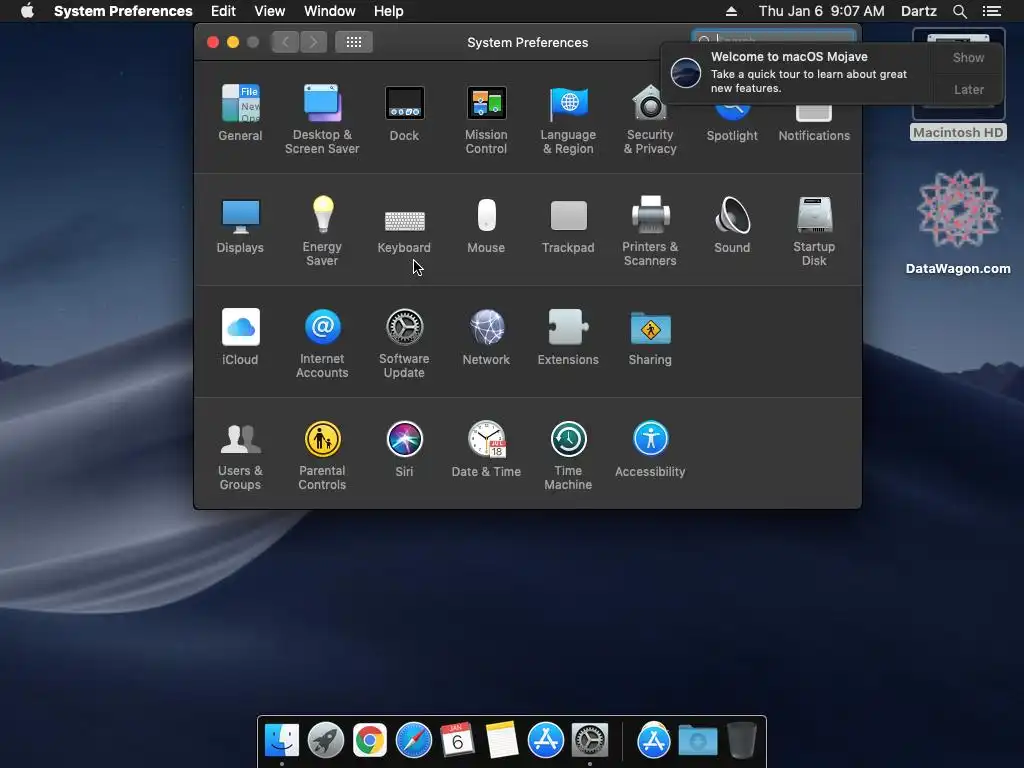
Task: Open Calendar from the Dock
Action: click(x=457, y=740)
